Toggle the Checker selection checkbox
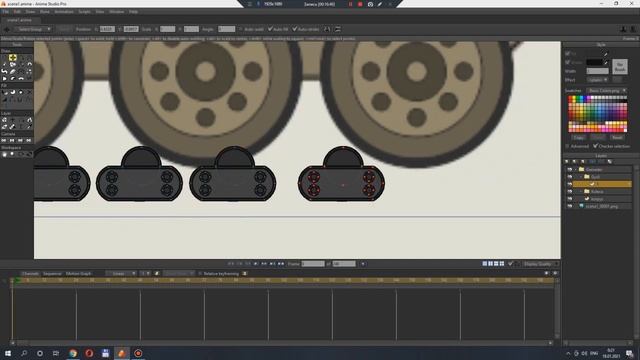The height and width of the screenshot is (360, 640). click(x=596, y=146)
